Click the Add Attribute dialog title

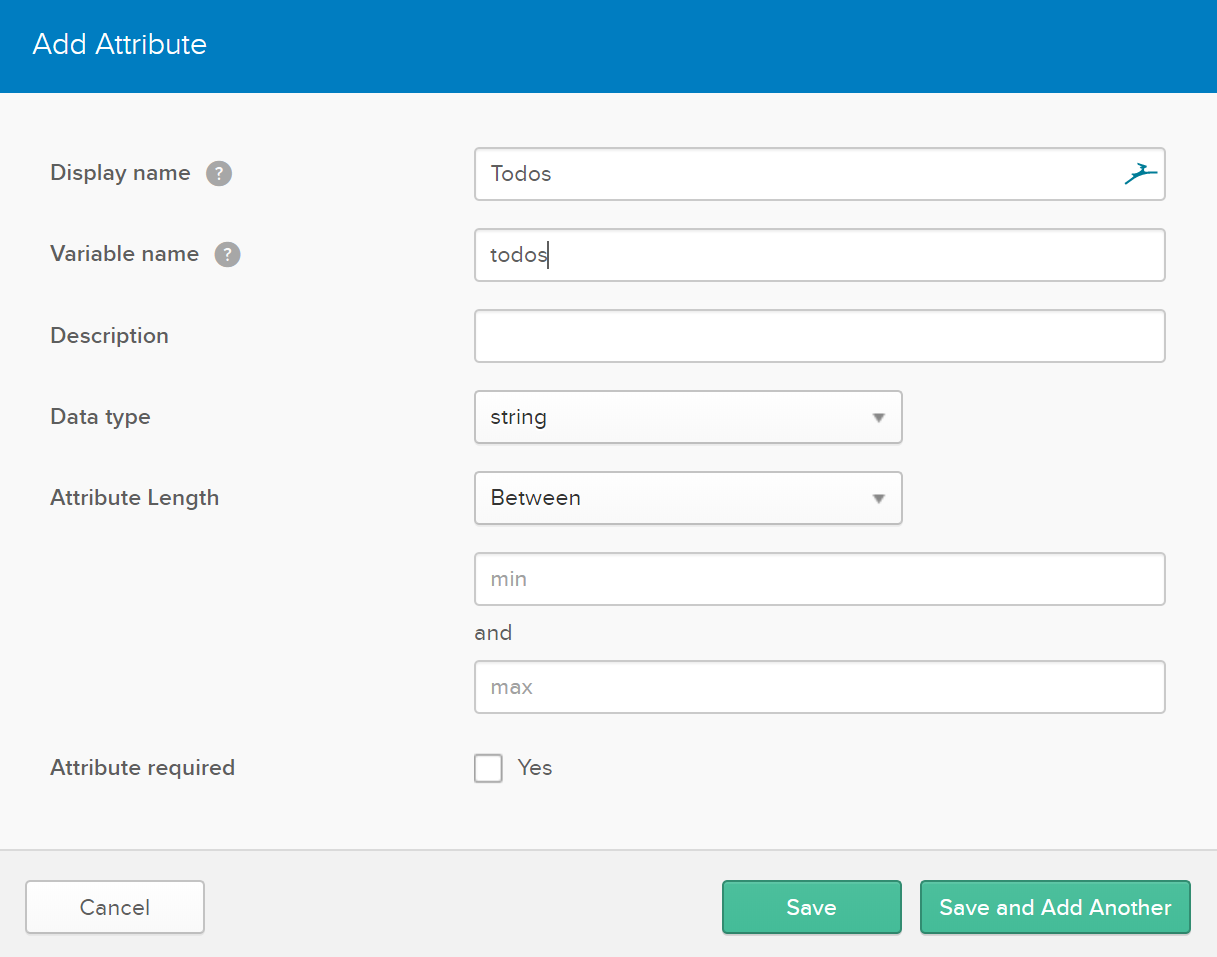coord(120,45)
